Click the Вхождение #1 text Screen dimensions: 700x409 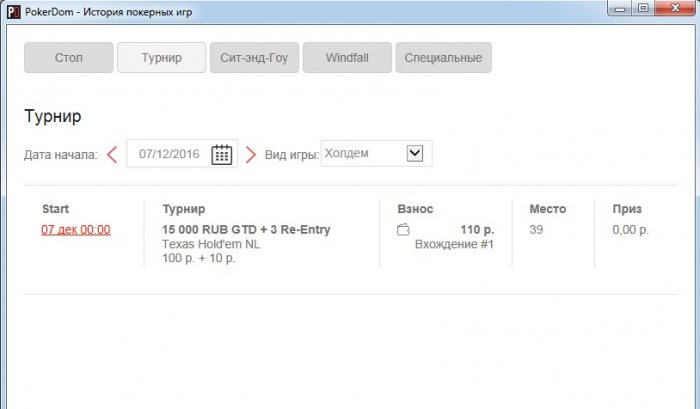coord(454,244)
